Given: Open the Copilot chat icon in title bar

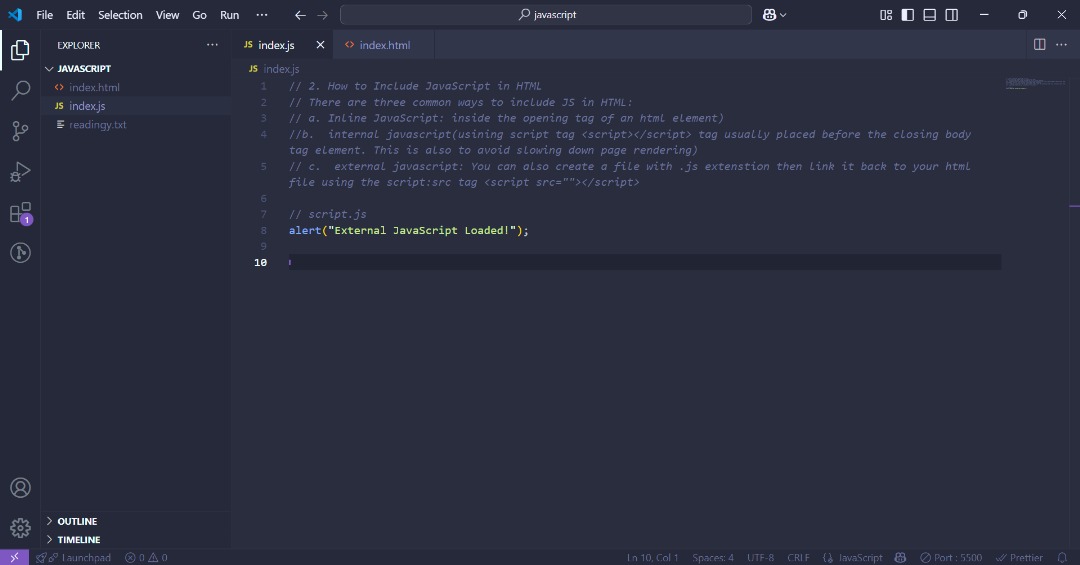Looking at the screenshot, I should coord(769,14).
